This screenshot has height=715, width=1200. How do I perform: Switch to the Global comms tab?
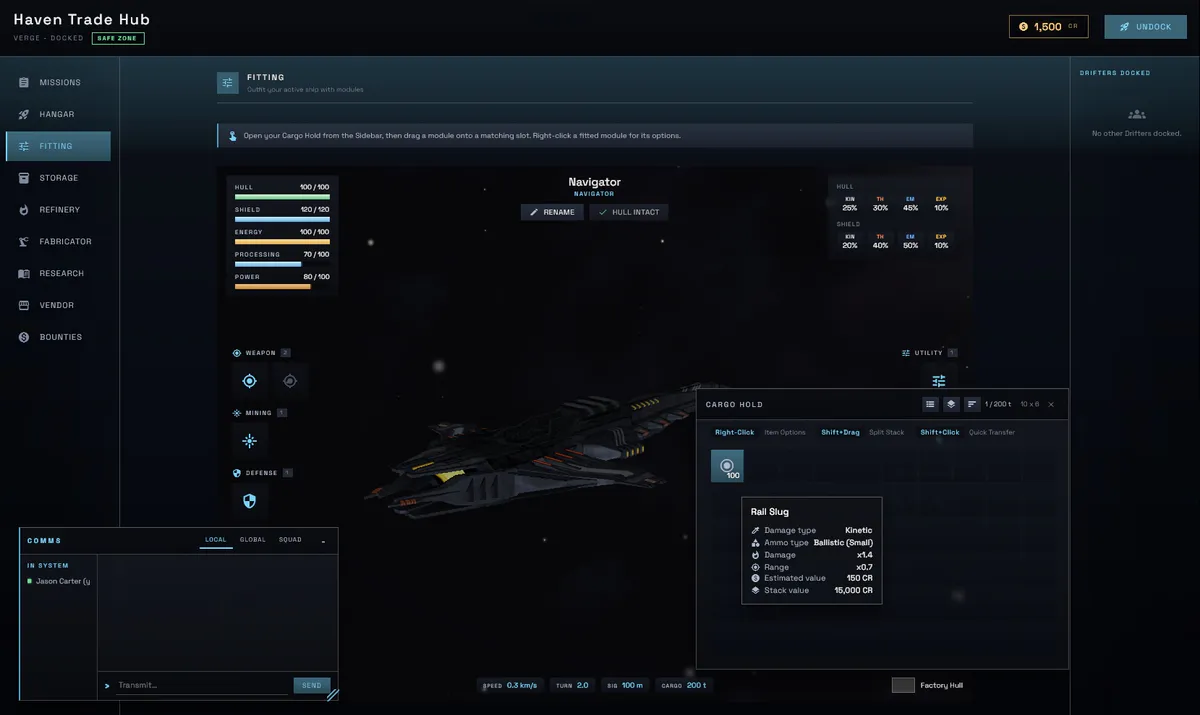[x=253, y=540]
